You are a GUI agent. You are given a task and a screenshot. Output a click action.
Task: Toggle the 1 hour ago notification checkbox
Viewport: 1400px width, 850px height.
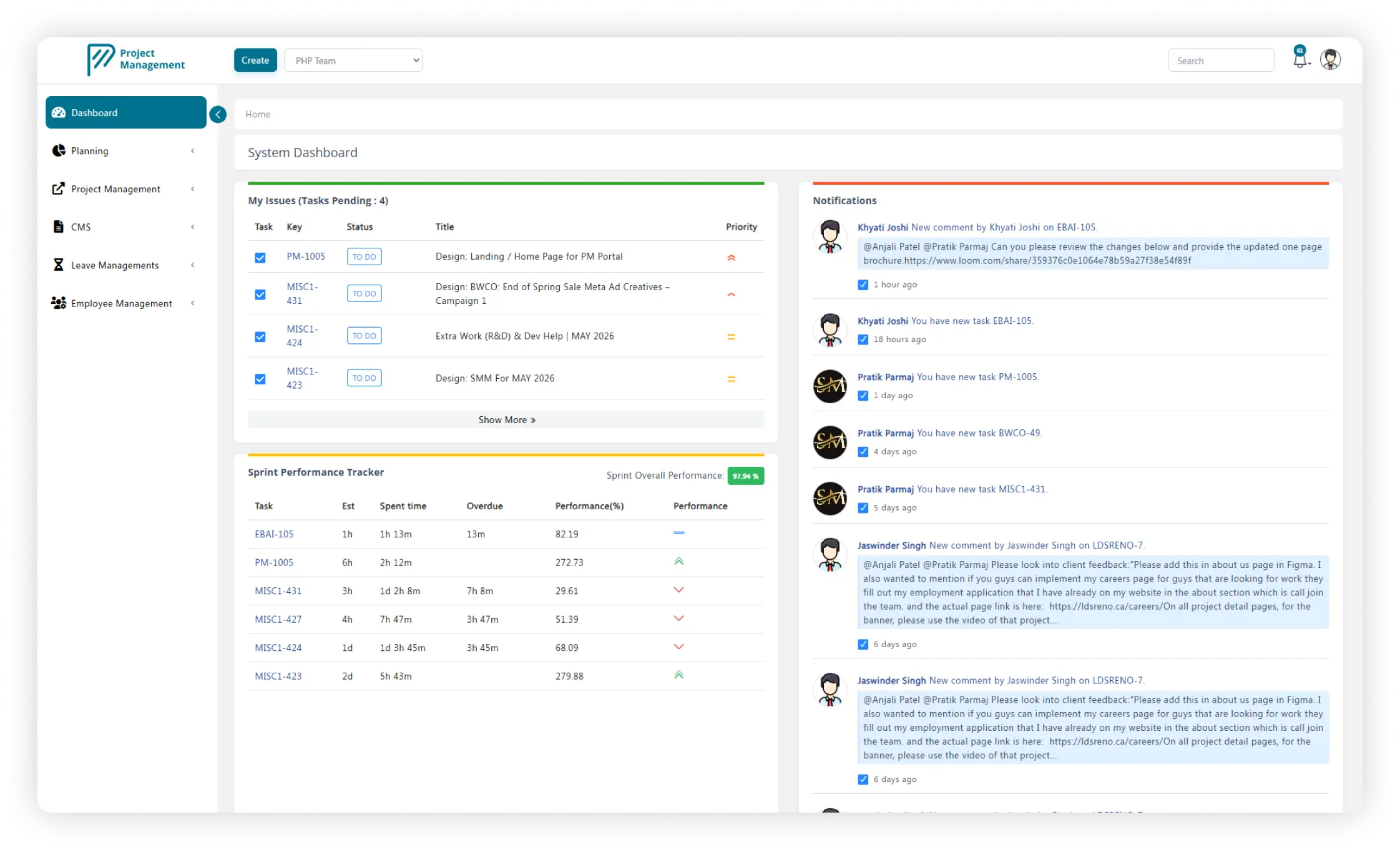coord(863,285)
